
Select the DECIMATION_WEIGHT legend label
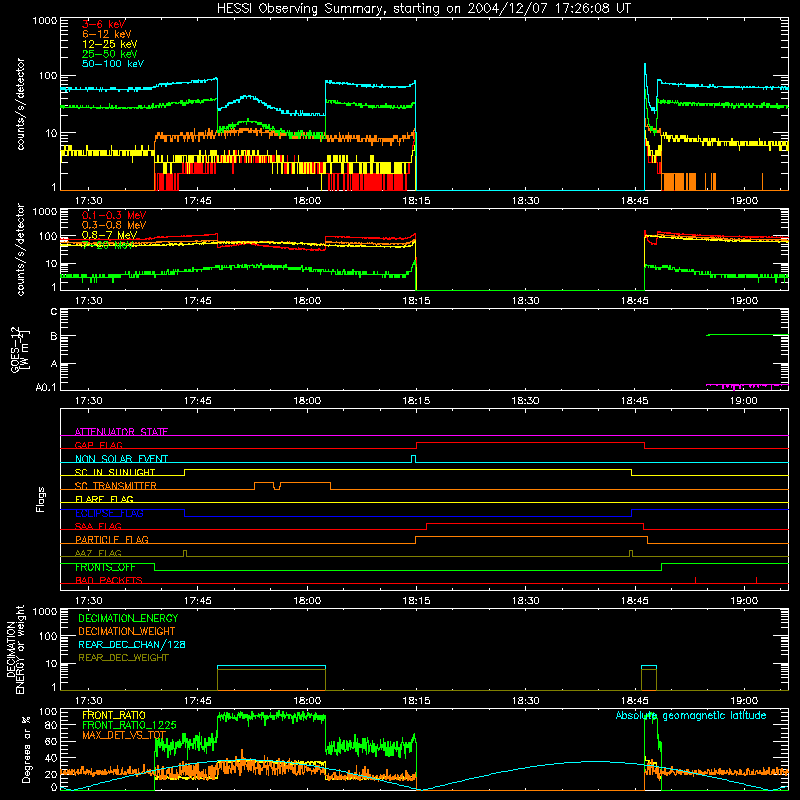[x=127, y=631]
